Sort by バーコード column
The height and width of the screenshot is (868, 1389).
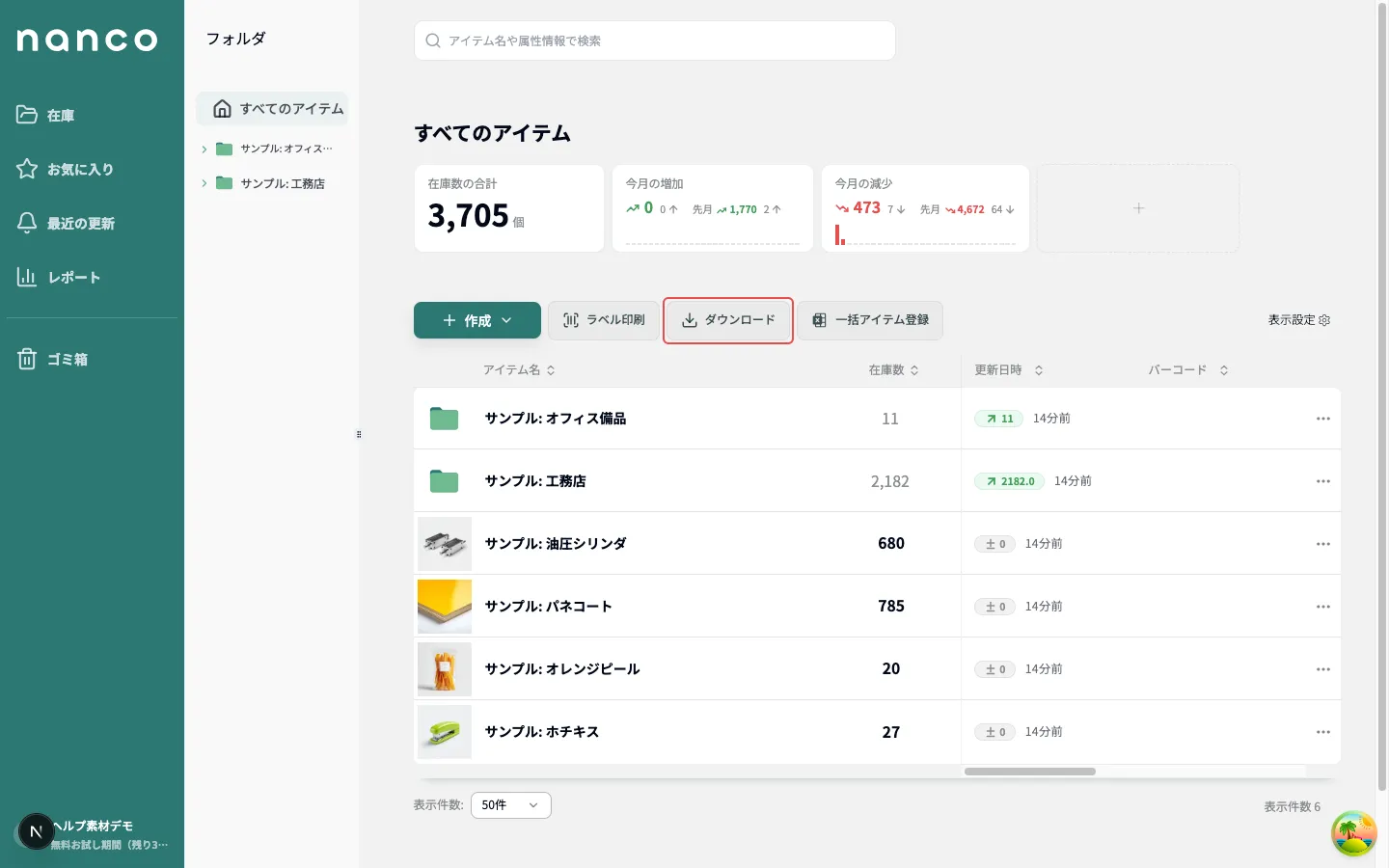(x=1187, y=370)
